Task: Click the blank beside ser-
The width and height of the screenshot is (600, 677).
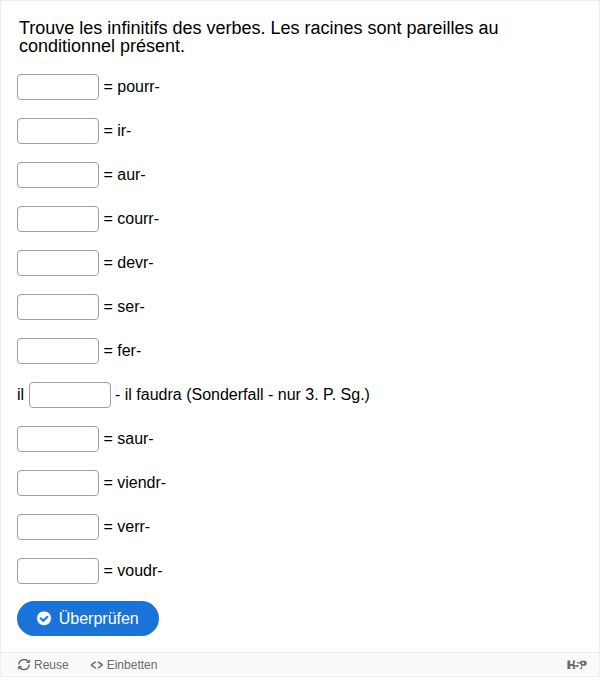Action: click(58, 307)
